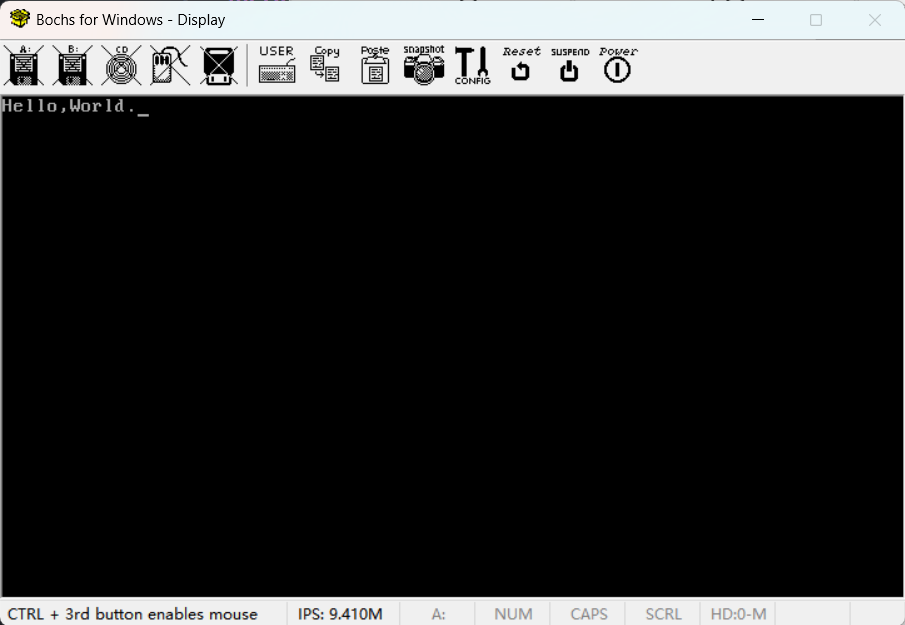This screenshot has width=905, height=625.
Task: Click the floppy drive A: toolbar icon
Action: pyautogui.click(x=24, y=65)
